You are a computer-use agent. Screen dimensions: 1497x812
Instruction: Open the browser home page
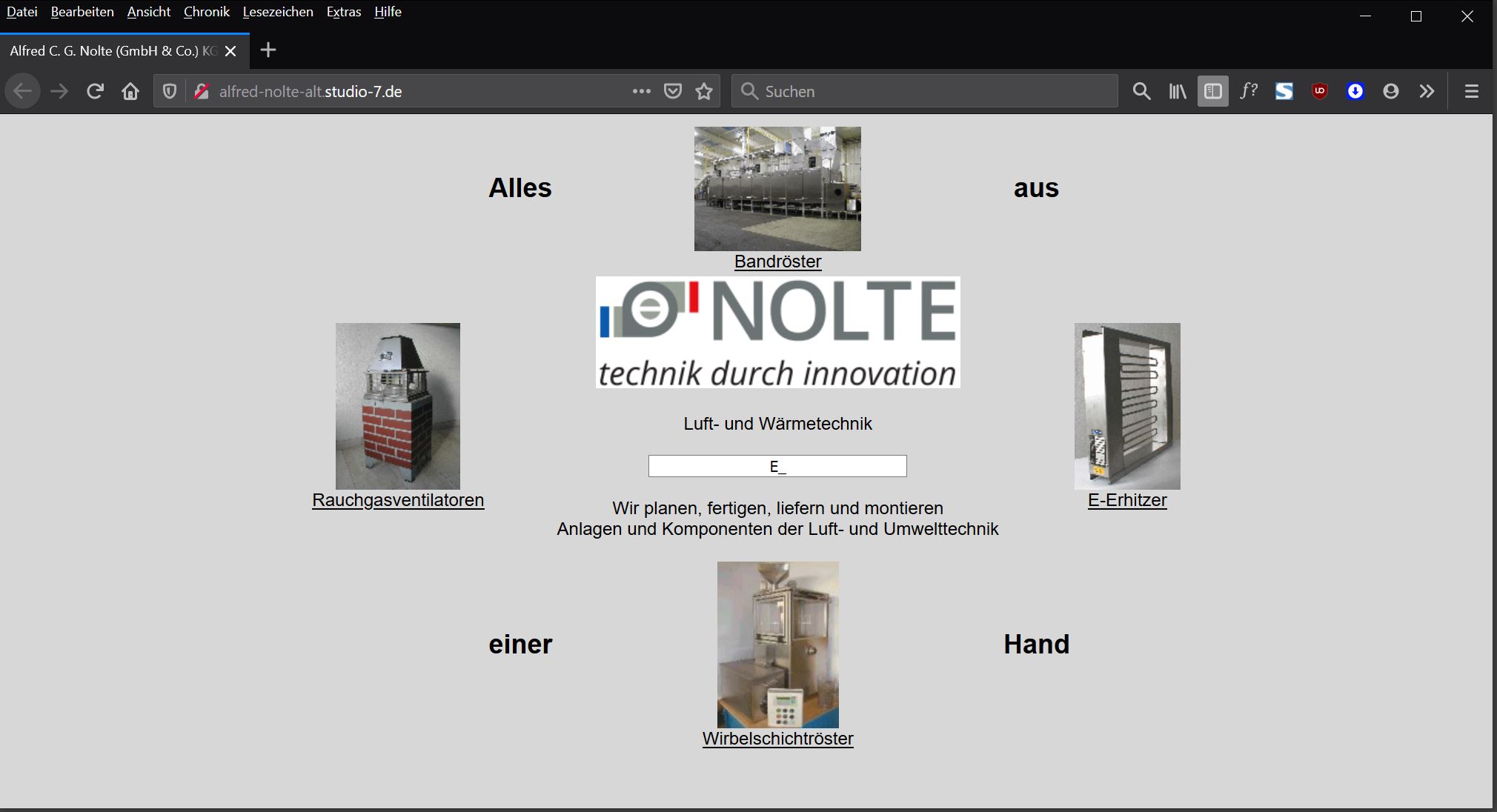pyautogui.click(x=130, y=91)
